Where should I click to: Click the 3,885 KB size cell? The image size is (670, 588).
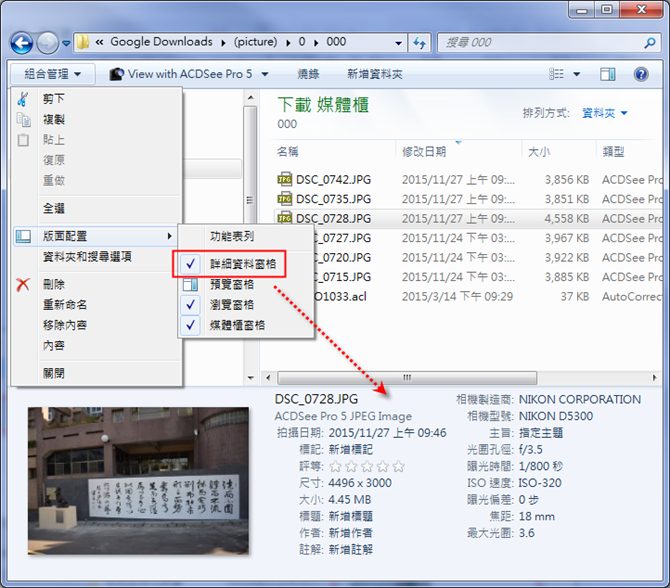coord(567,277)
